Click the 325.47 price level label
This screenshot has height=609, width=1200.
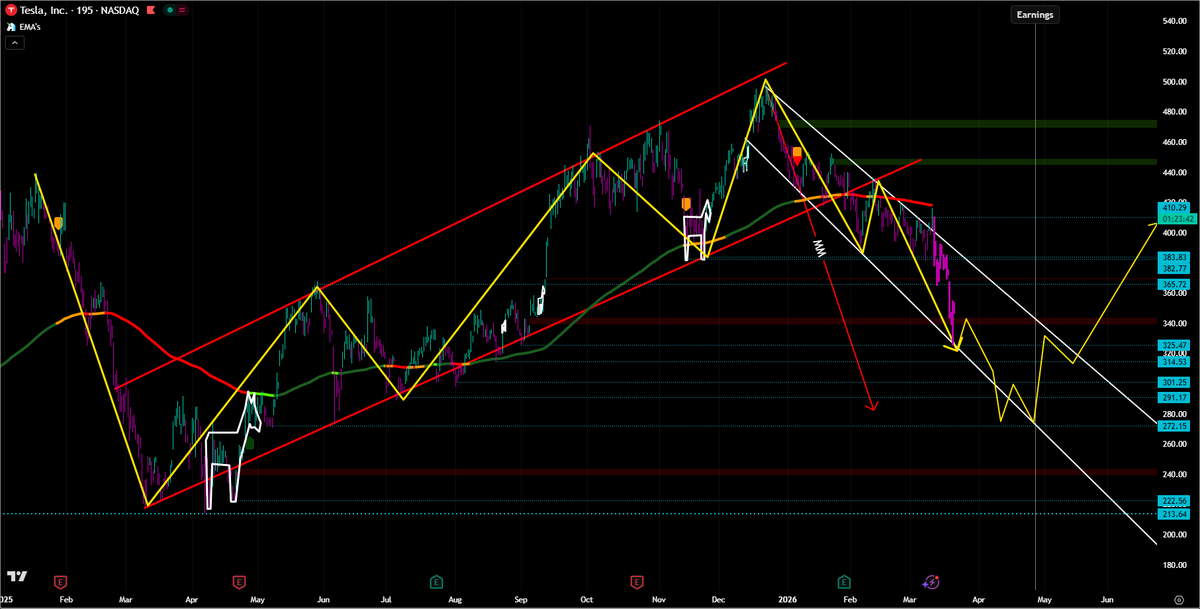click(1173, 345)
